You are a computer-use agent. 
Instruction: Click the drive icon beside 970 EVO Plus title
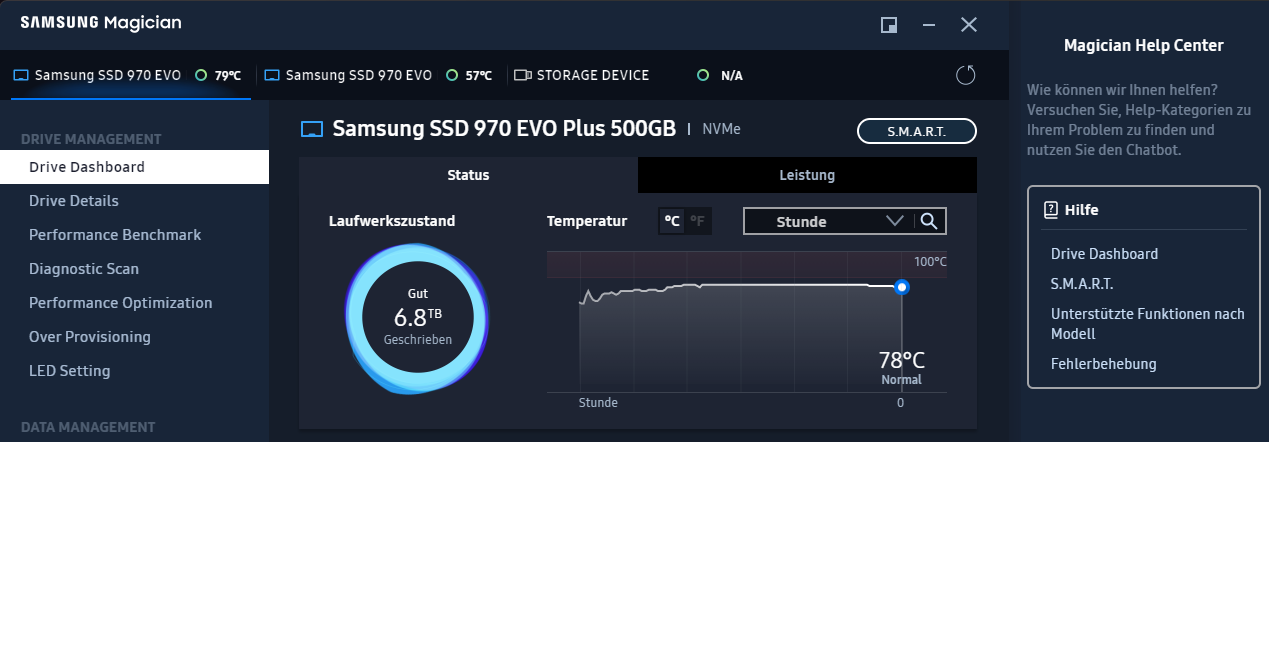click(312, 129)
